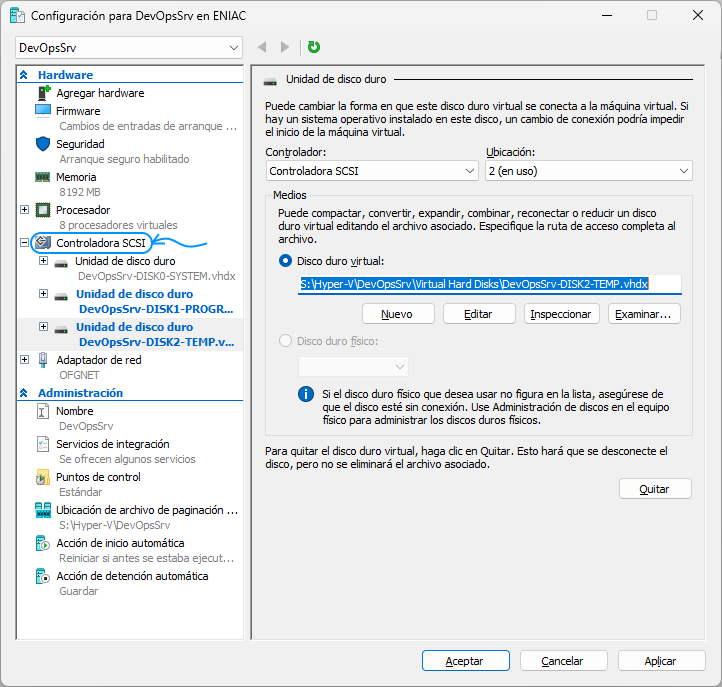This screenshot has width=722, height=687.
Task: Click "8 procesadores virtuales" text
Action: click(118, 225)
